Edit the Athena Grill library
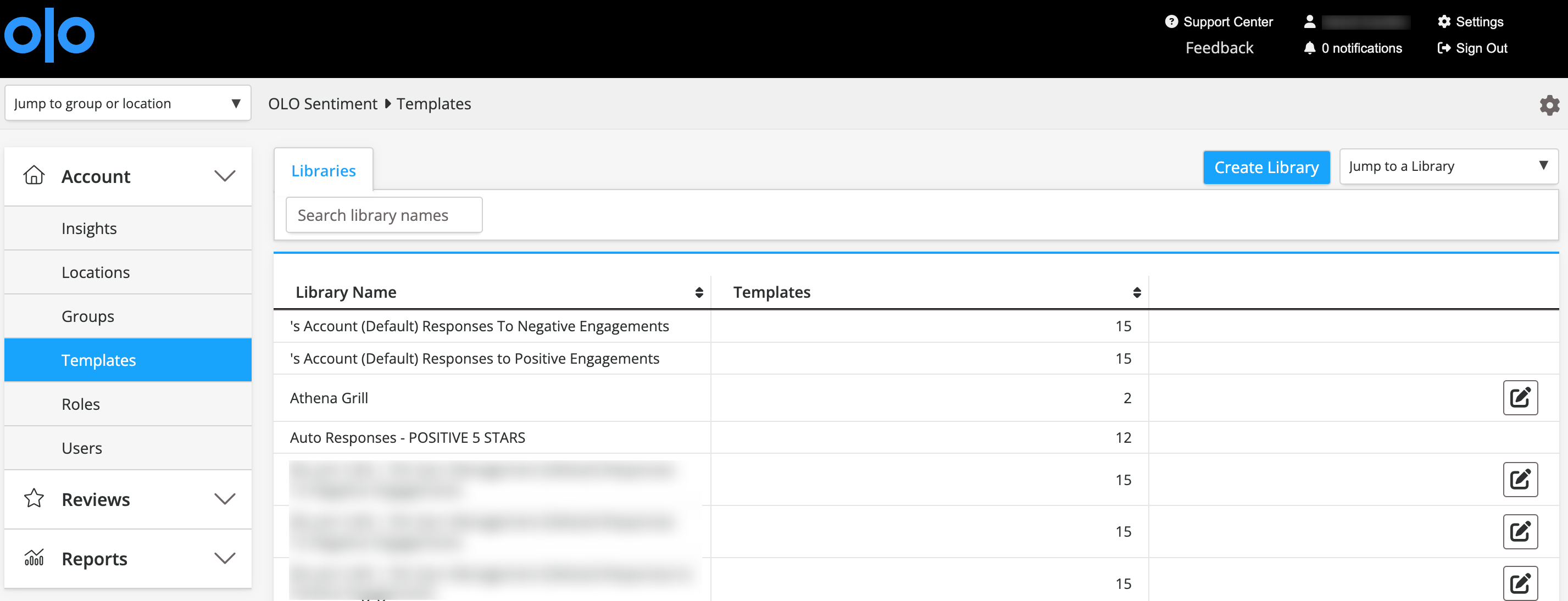The image size is (1568, 601). click(x=1520, y=398)
